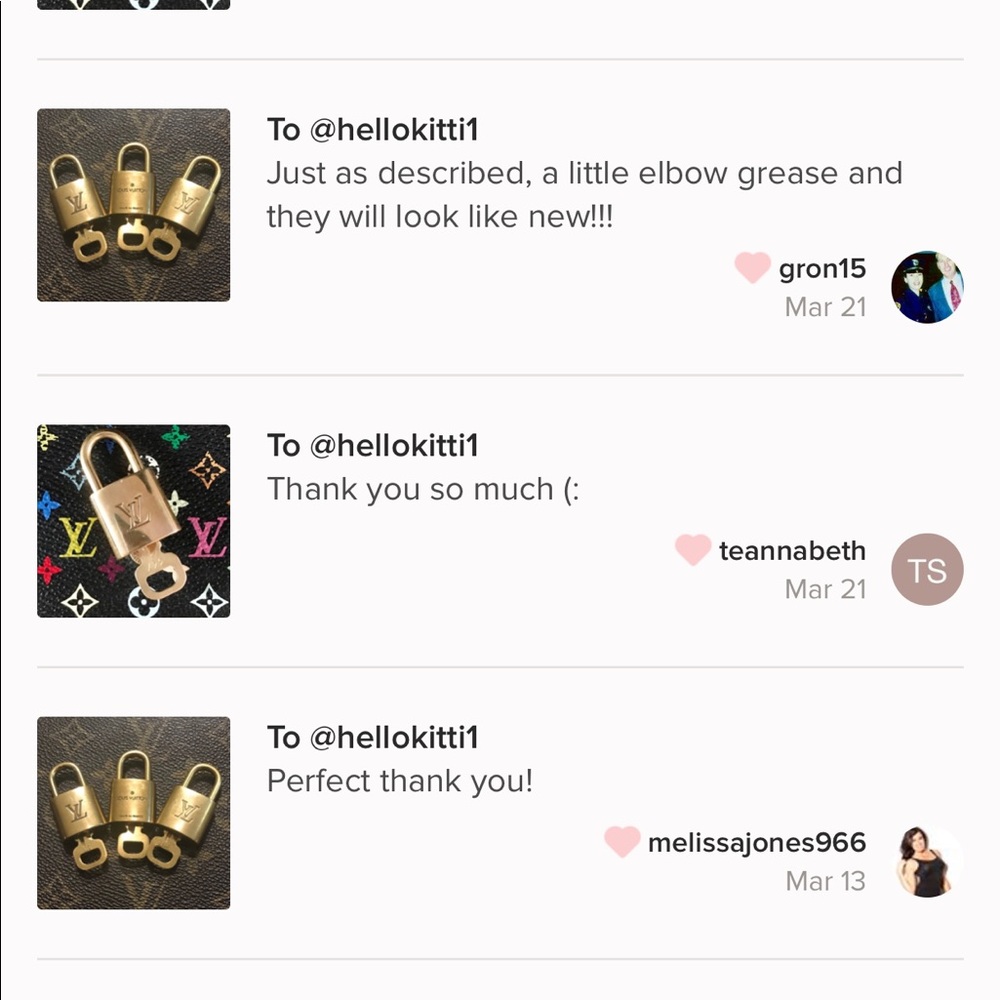The height and width of the screenshot is (1000, 1000).
Task: Tap @hellokitti1 in the "Thank you so much" note
Action: [x=394, y=446]
